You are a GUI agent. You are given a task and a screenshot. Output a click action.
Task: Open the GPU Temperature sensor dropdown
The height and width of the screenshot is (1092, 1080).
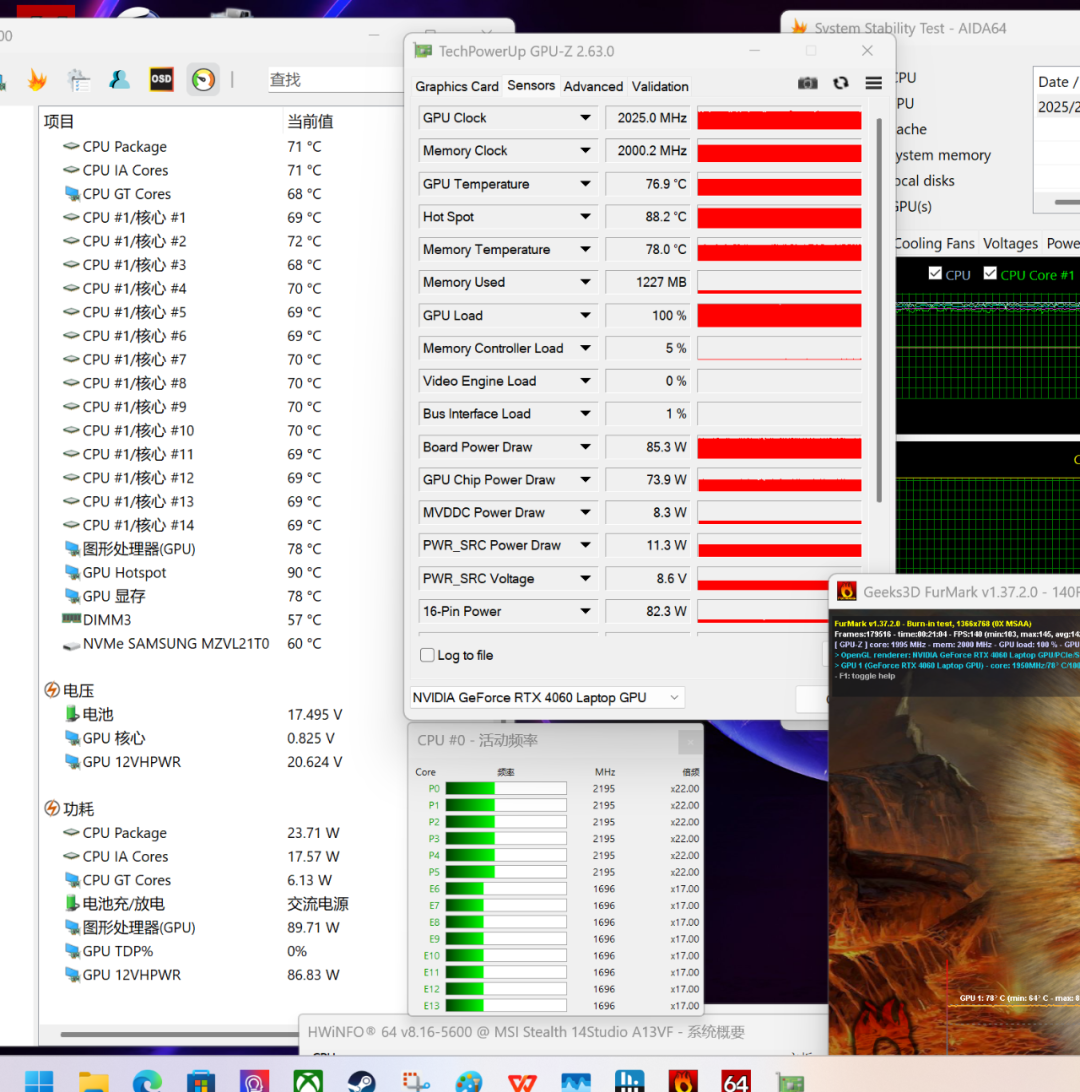pos(586,184)
